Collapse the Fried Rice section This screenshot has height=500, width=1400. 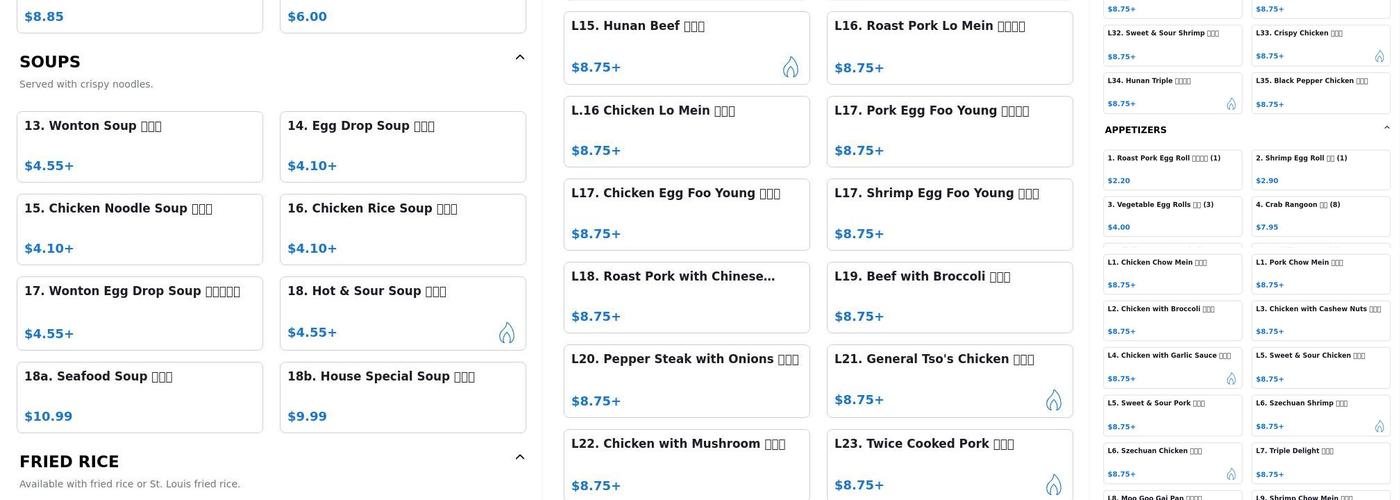520,457
